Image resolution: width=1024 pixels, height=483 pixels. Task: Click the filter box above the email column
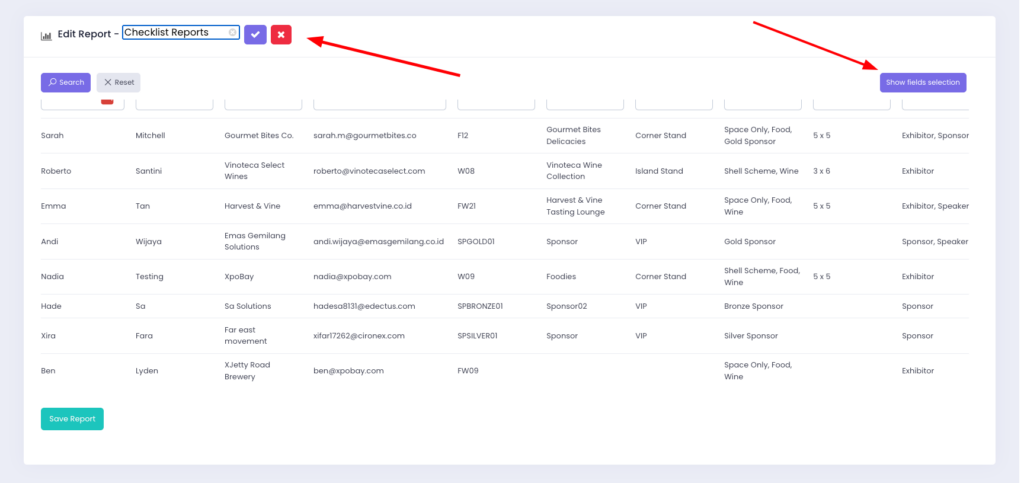tap(381, 103)
